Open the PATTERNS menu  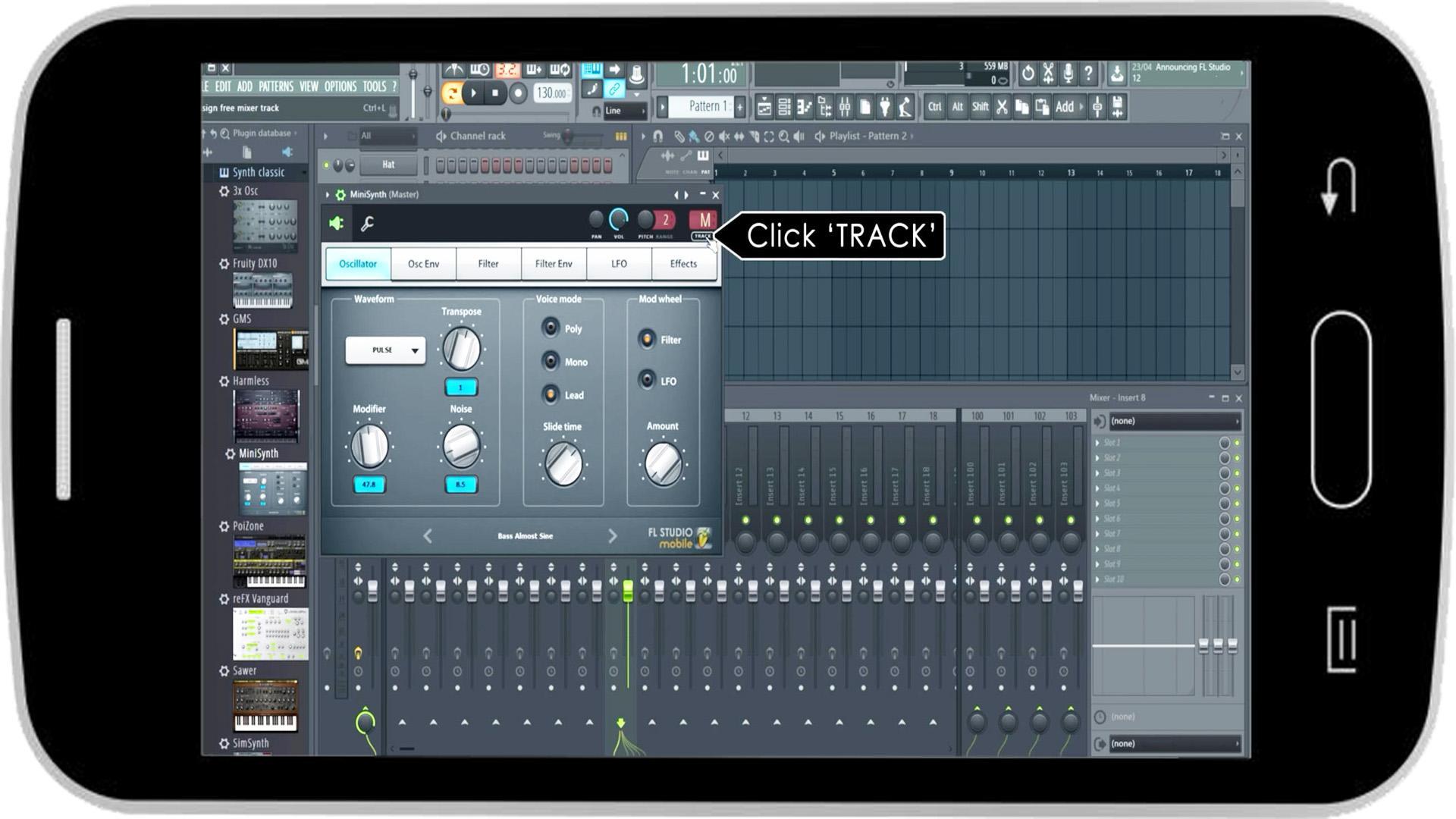276,86
